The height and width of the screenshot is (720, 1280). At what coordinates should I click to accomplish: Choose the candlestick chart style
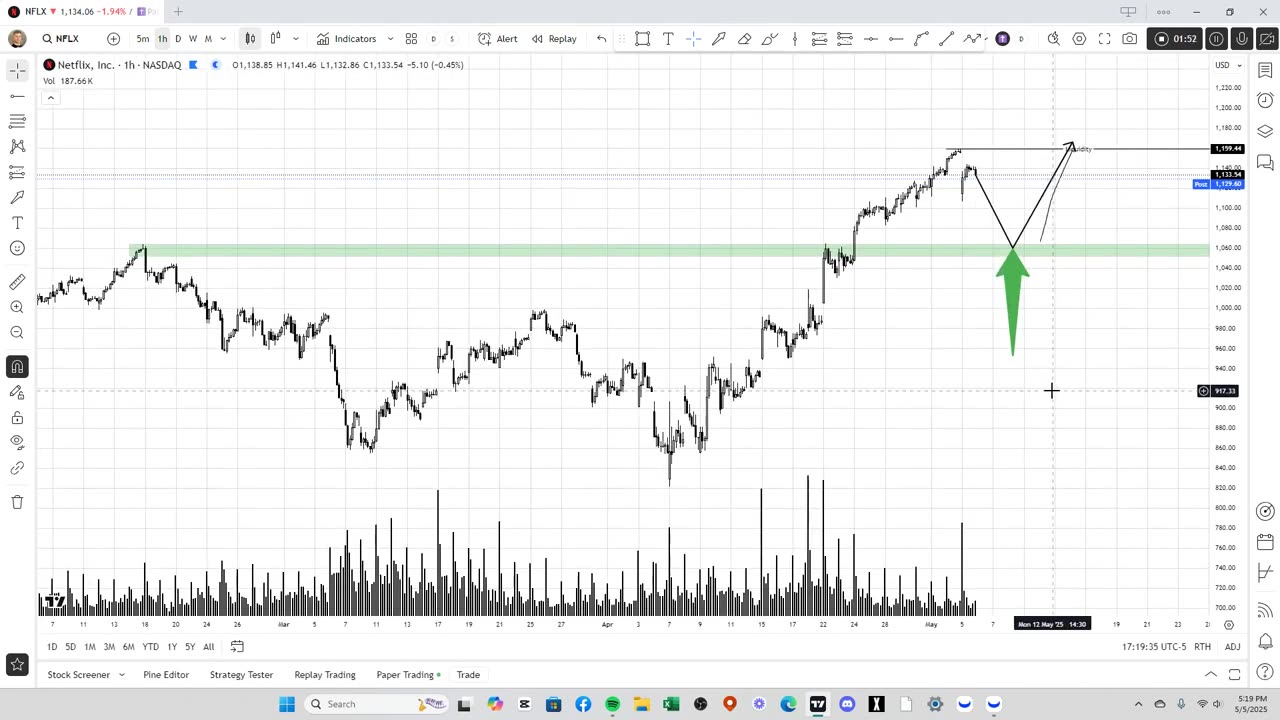250,39
